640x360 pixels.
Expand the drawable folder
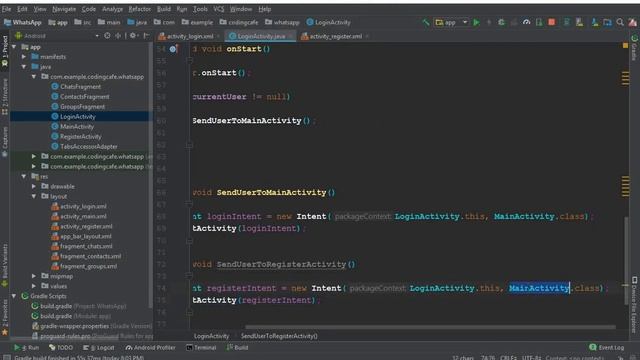(x=34, y=186)
